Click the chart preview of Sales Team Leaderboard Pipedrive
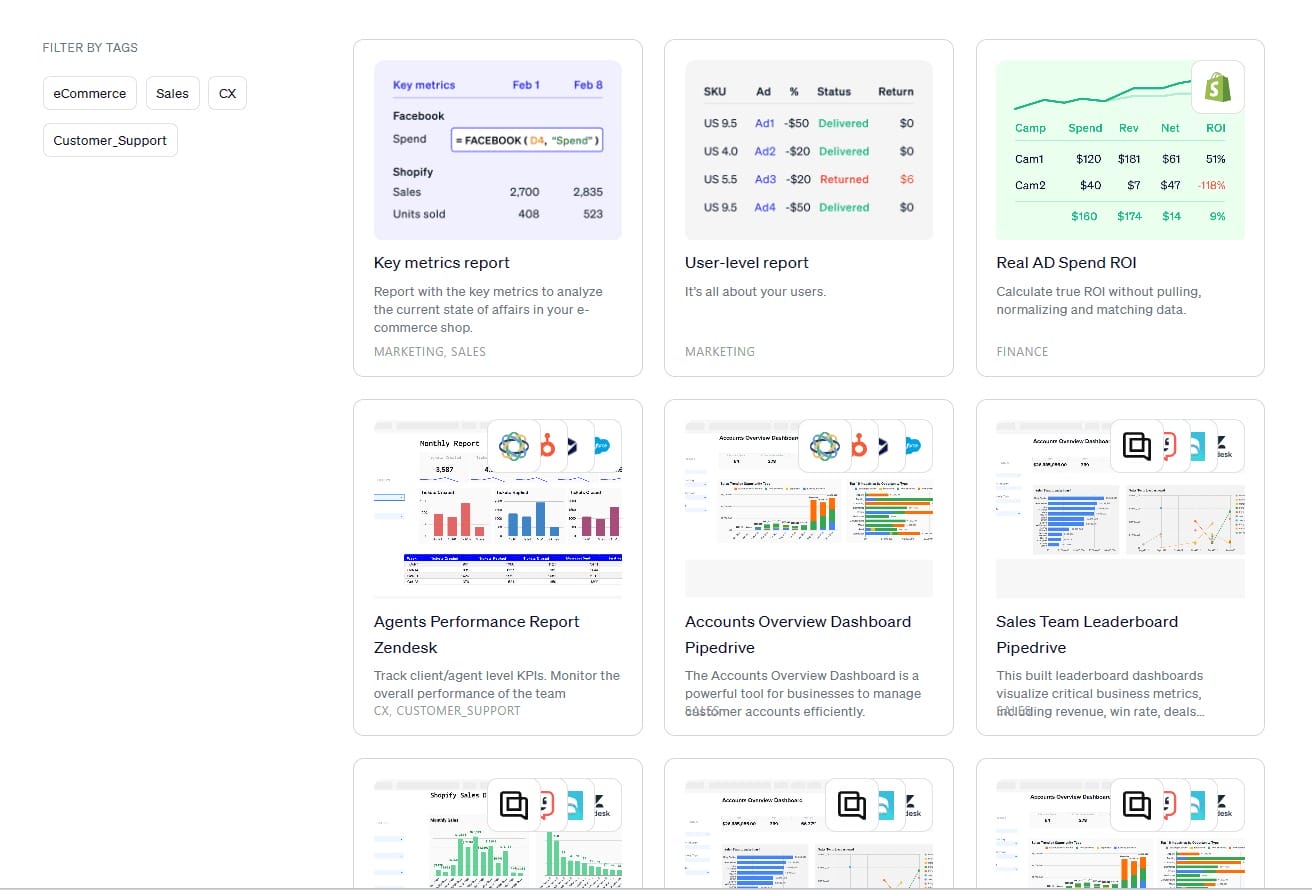The width and height of the screenshot is (1312, 890). (1120, 509)
